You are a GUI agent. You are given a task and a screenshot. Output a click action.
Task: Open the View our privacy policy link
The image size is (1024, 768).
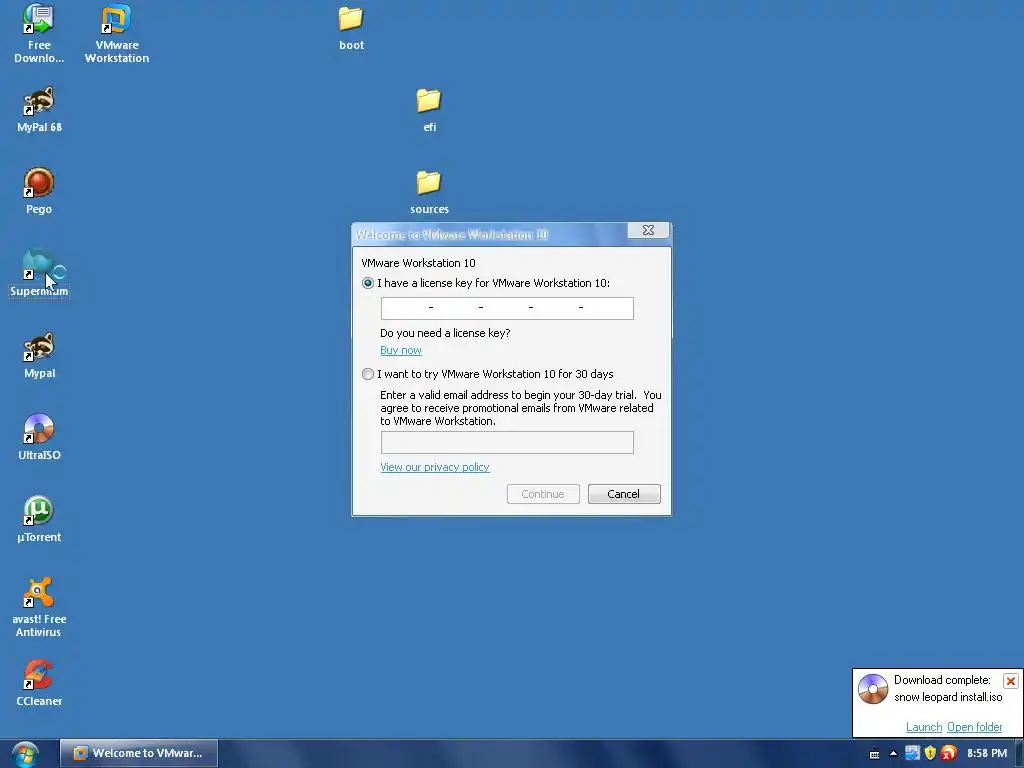coord(435,467)
